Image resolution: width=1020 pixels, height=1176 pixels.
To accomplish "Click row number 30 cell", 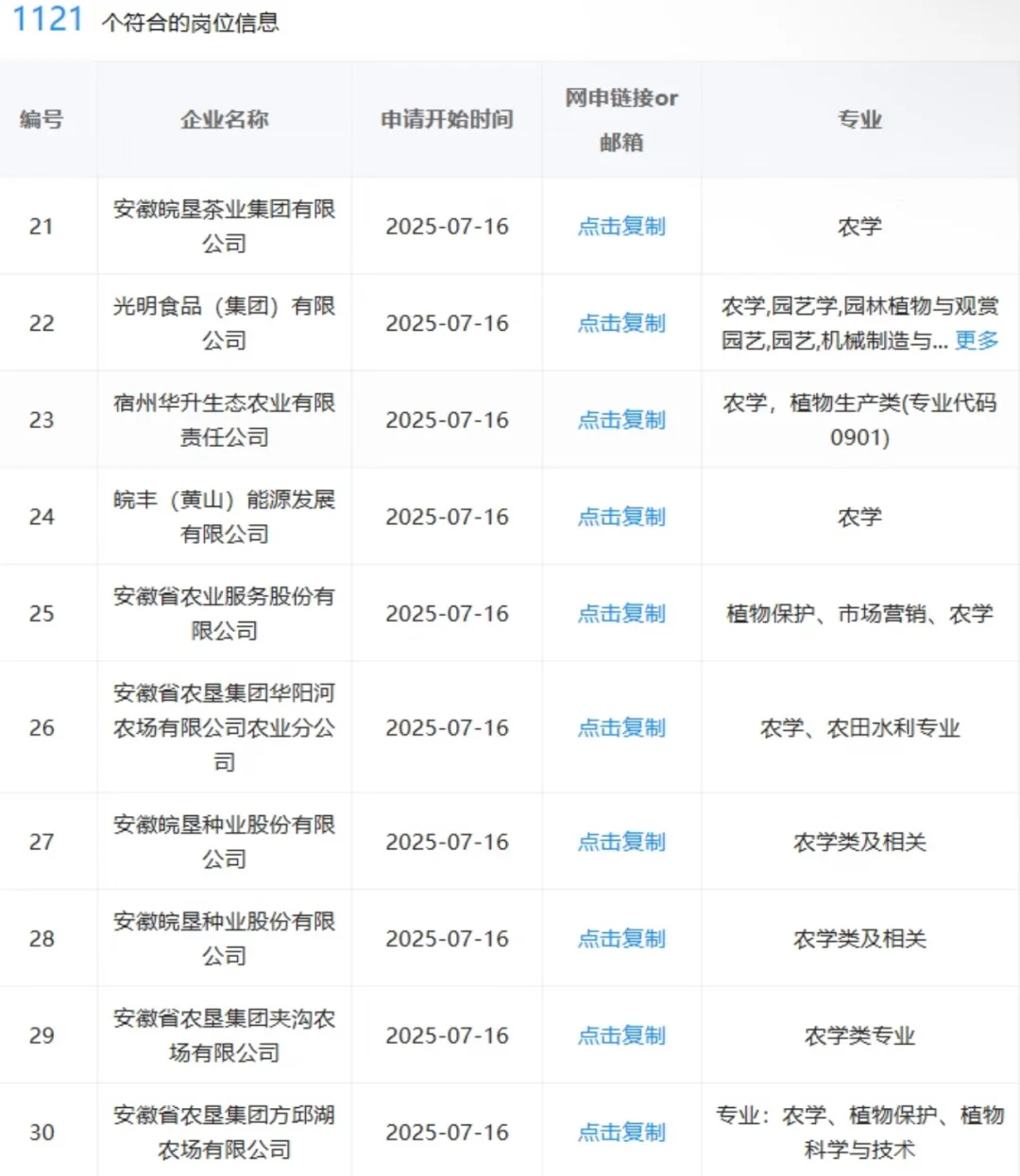I will (42, 1133).
